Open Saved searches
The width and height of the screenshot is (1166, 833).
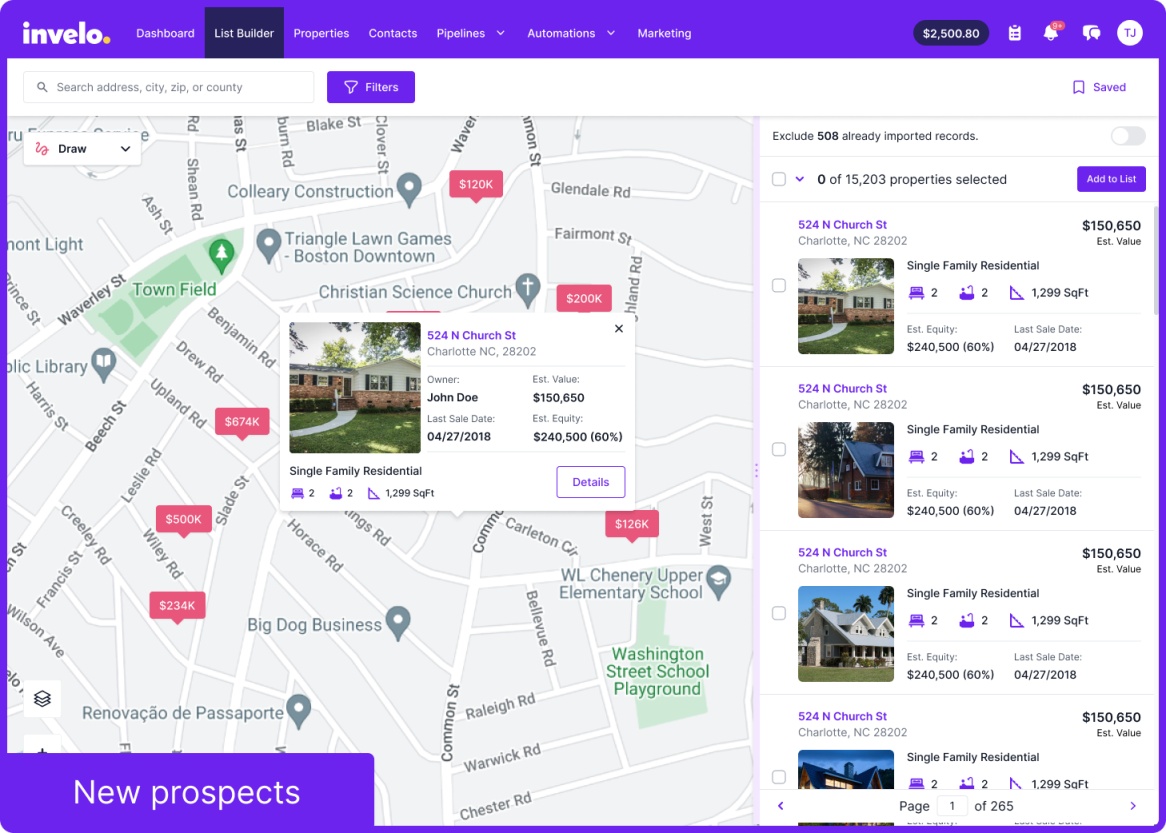click(1097, 87)
